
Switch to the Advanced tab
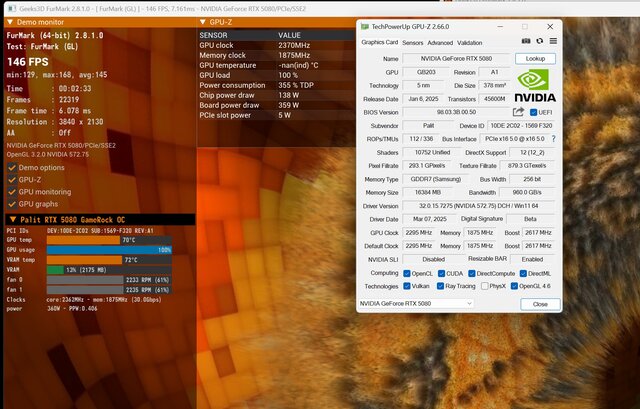tap(440, 42)
